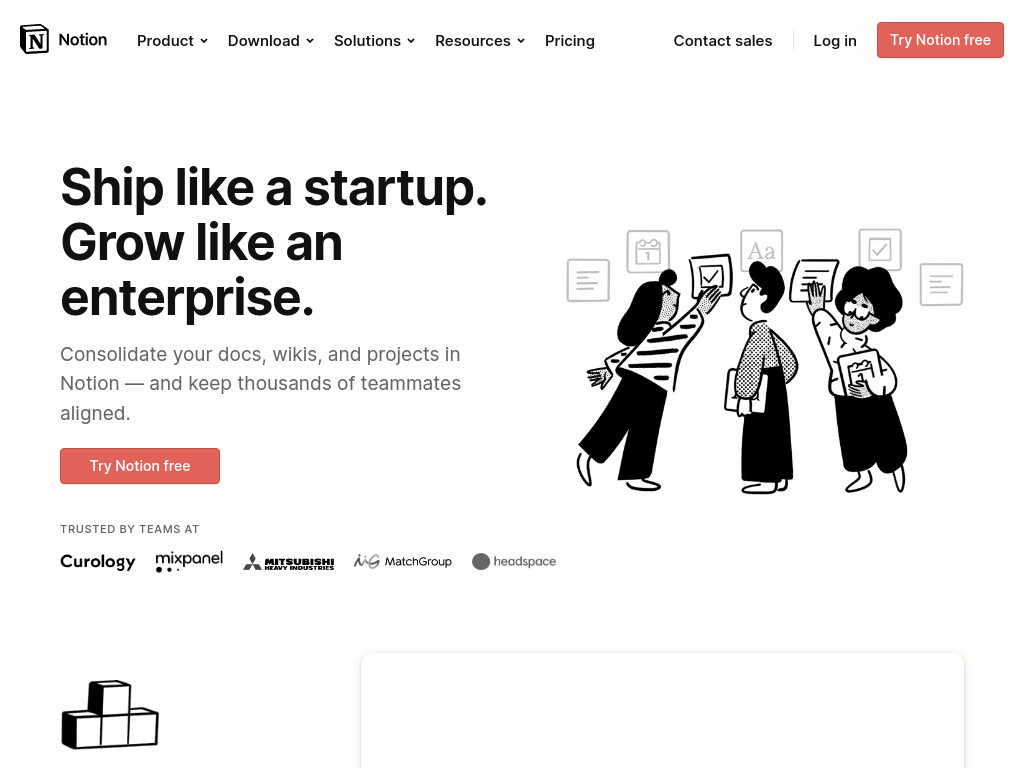Screen dimensions: 1024x768
Task: Click the Aa typography icon in illustration
Action: [761, 250]
